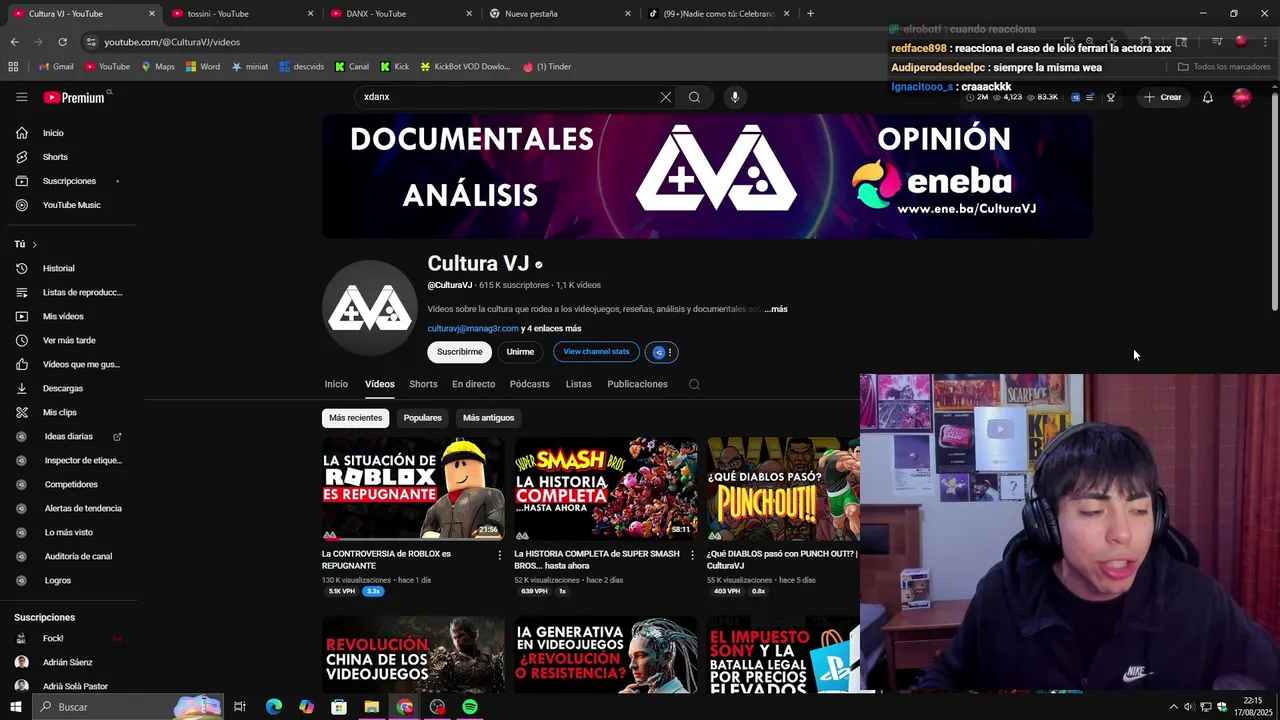This screenshot has height=720, width=1280.
Task: Open Gmail bookmark
Action: (56, 67)
